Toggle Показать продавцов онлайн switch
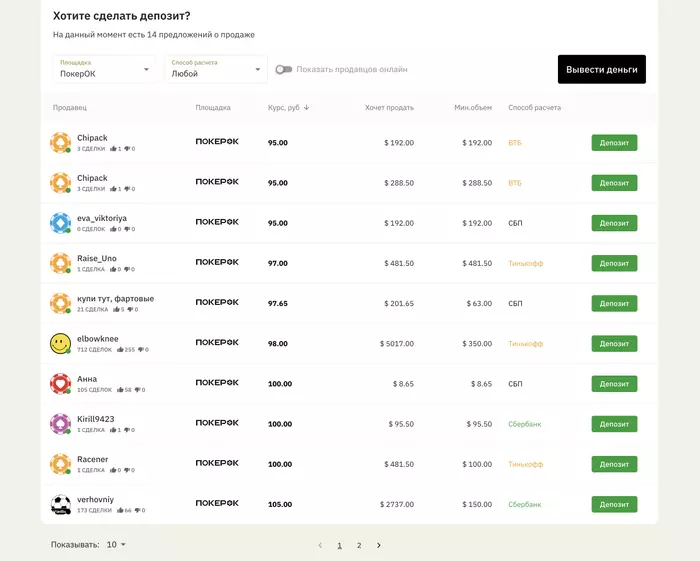 click(284, 70)
